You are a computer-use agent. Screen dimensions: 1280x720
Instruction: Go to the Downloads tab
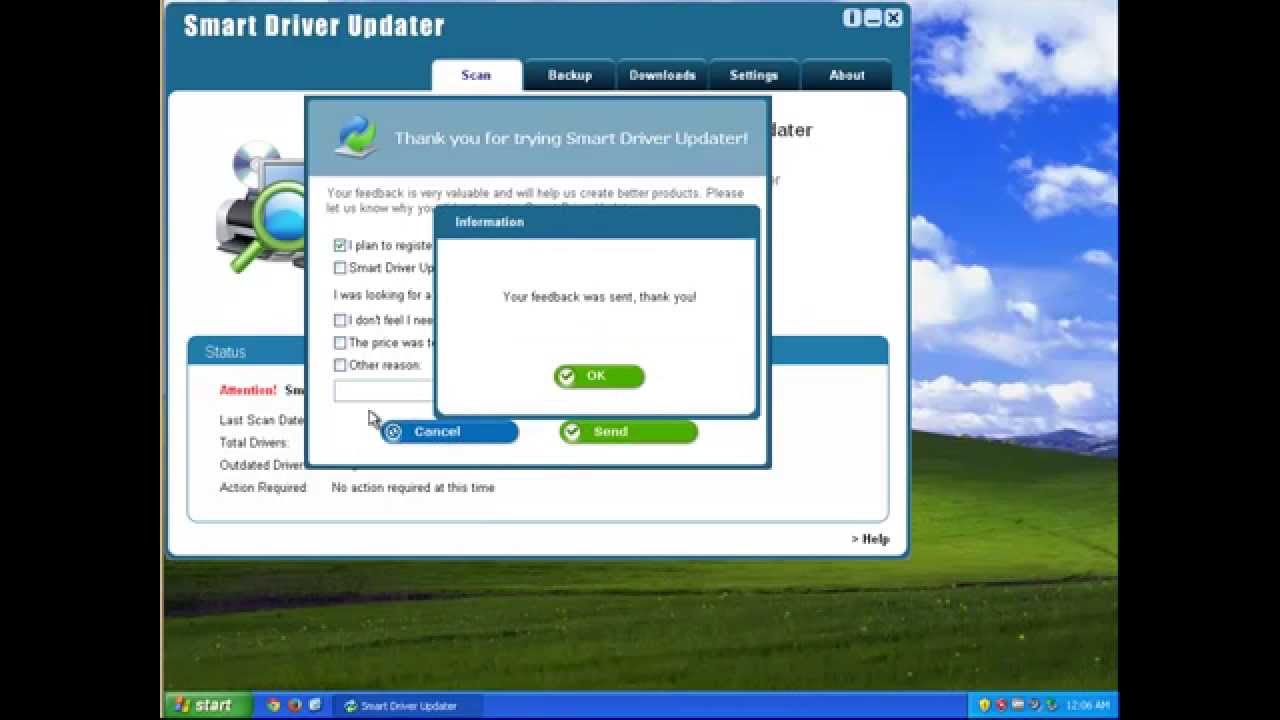point(662,75)
